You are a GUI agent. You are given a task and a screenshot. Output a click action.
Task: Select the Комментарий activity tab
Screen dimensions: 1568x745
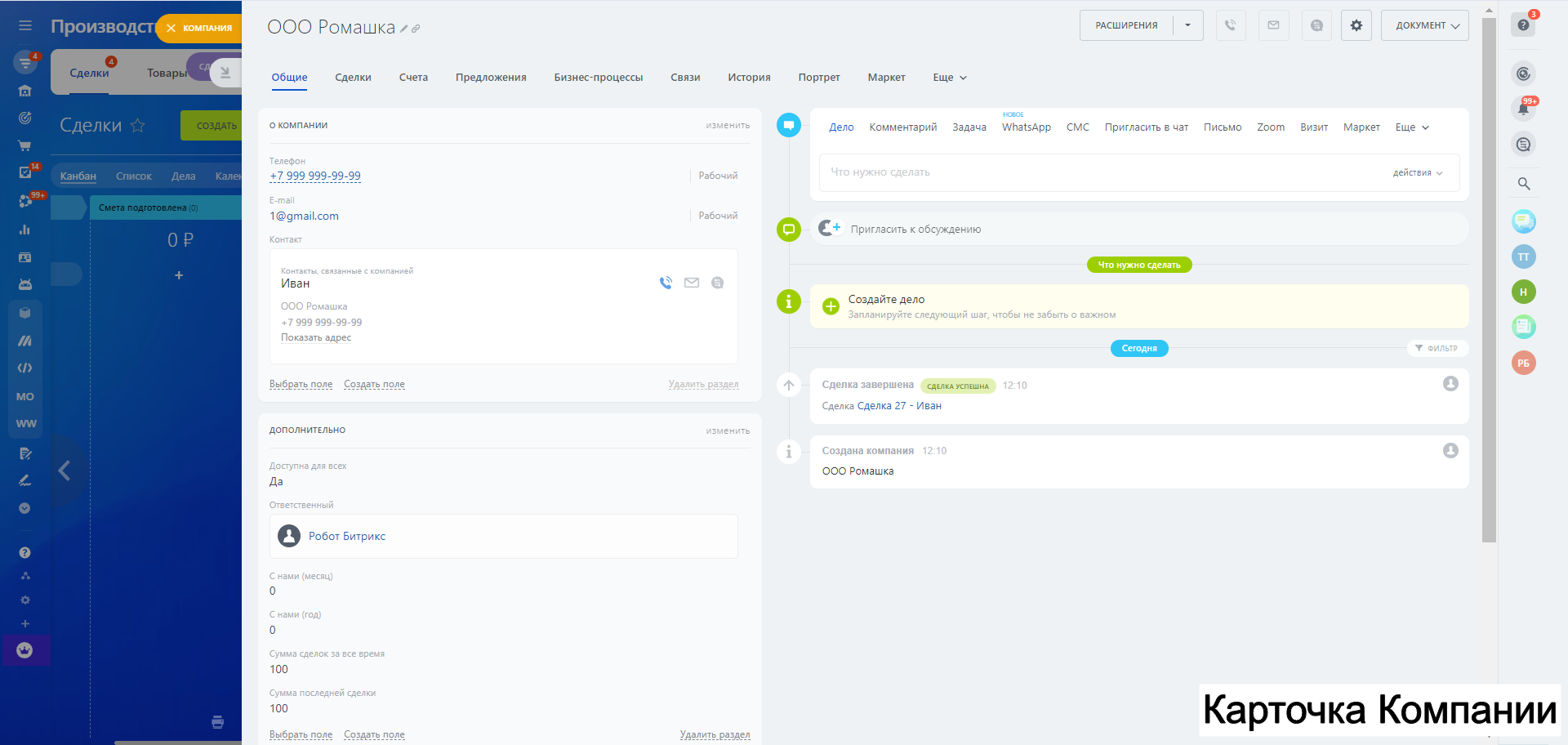[x=902, y=127]
